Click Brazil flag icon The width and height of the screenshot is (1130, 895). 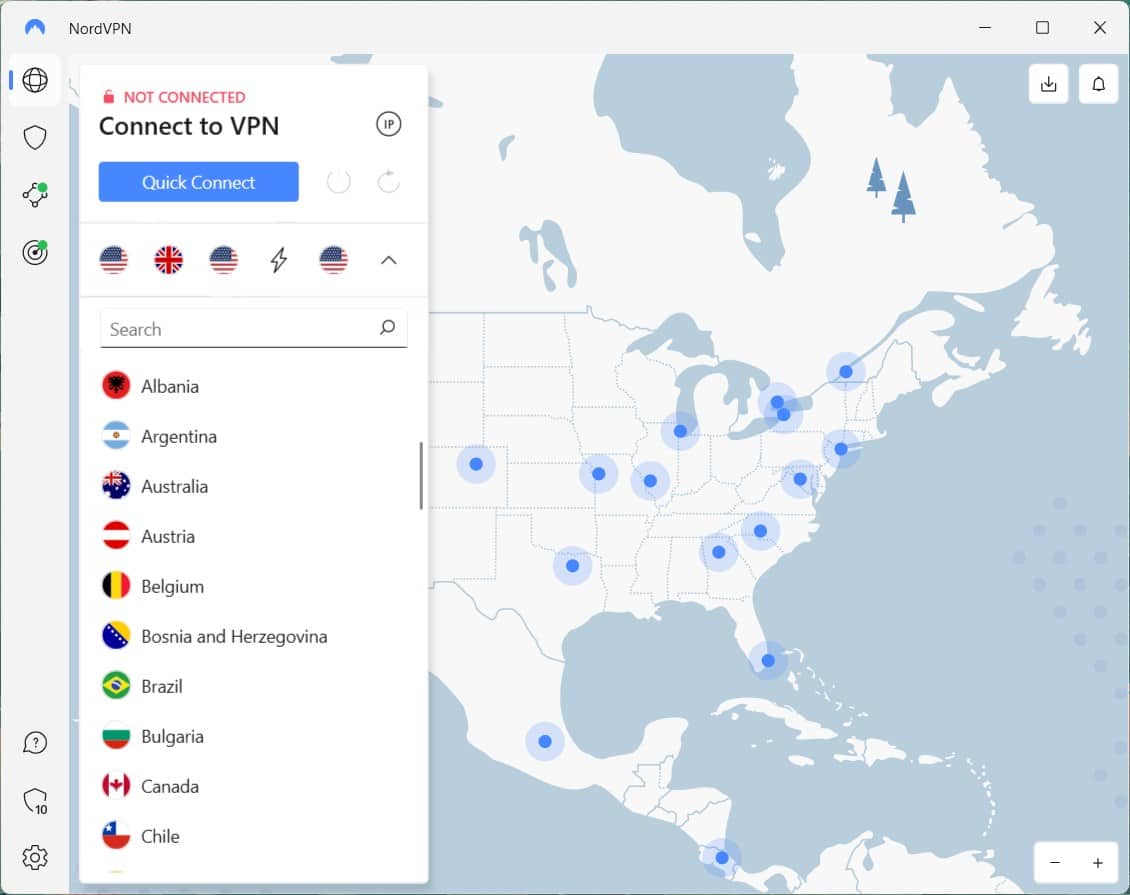(116, 686)
